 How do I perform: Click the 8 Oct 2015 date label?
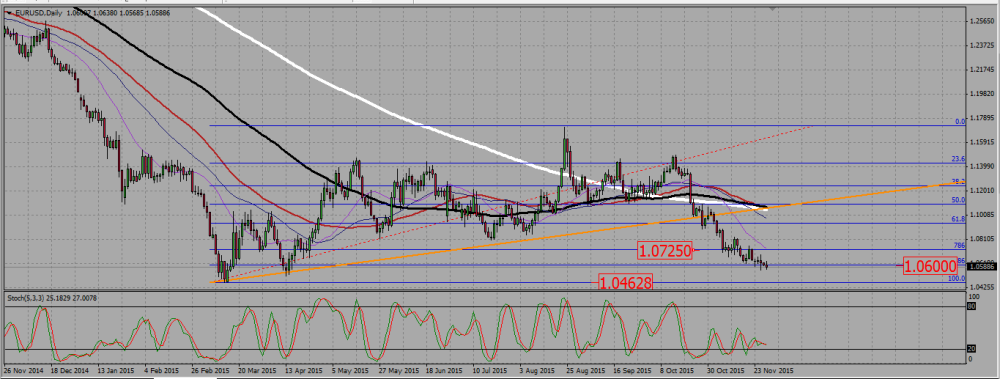677,370
